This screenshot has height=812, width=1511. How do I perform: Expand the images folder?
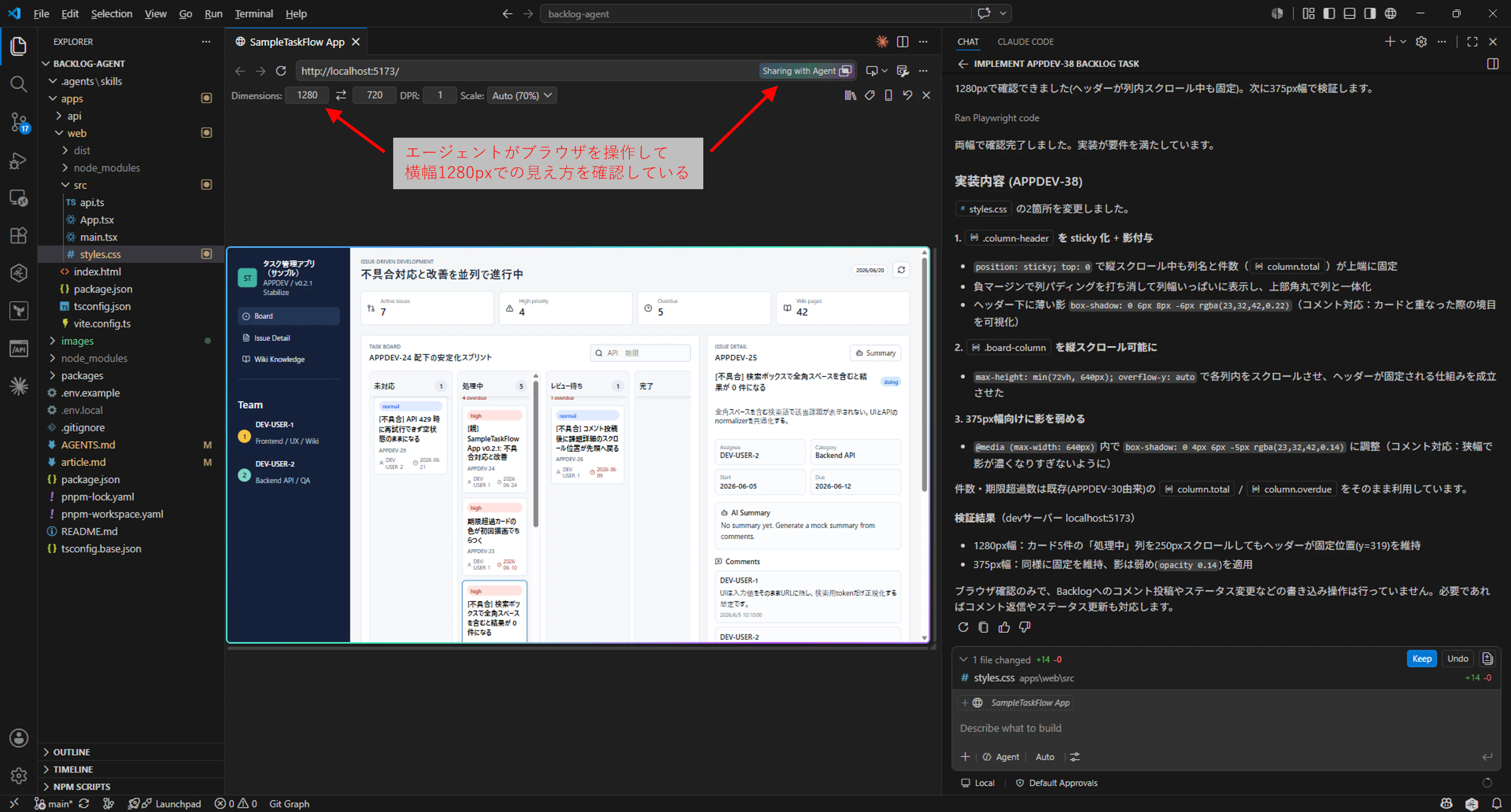pos(130,341)
